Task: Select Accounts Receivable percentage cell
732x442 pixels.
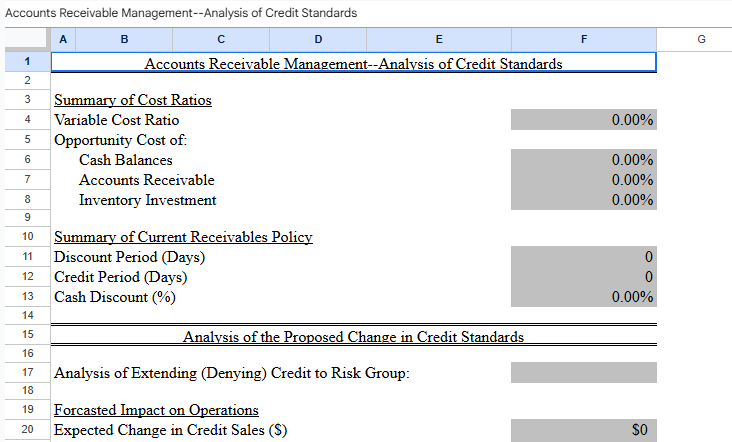Action: [583, 180]
